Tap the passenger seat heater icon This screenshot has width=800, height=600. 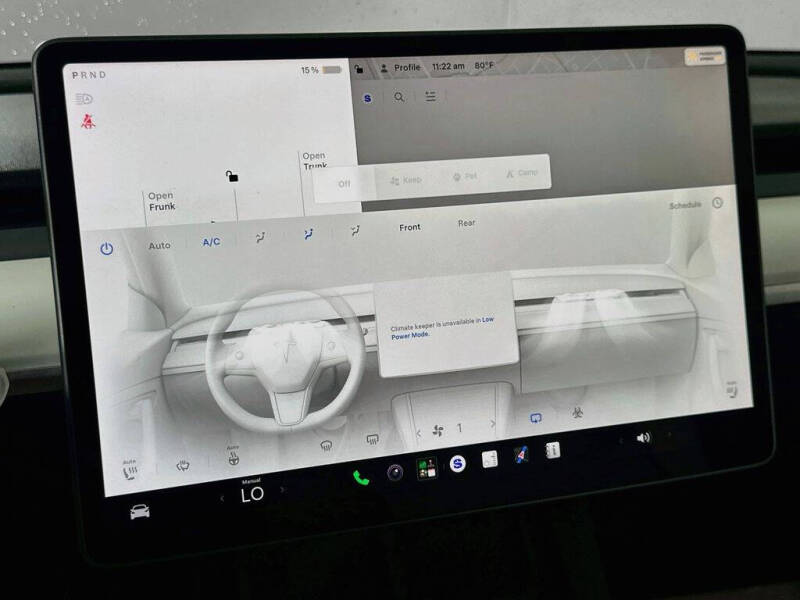tap(731, 390)
